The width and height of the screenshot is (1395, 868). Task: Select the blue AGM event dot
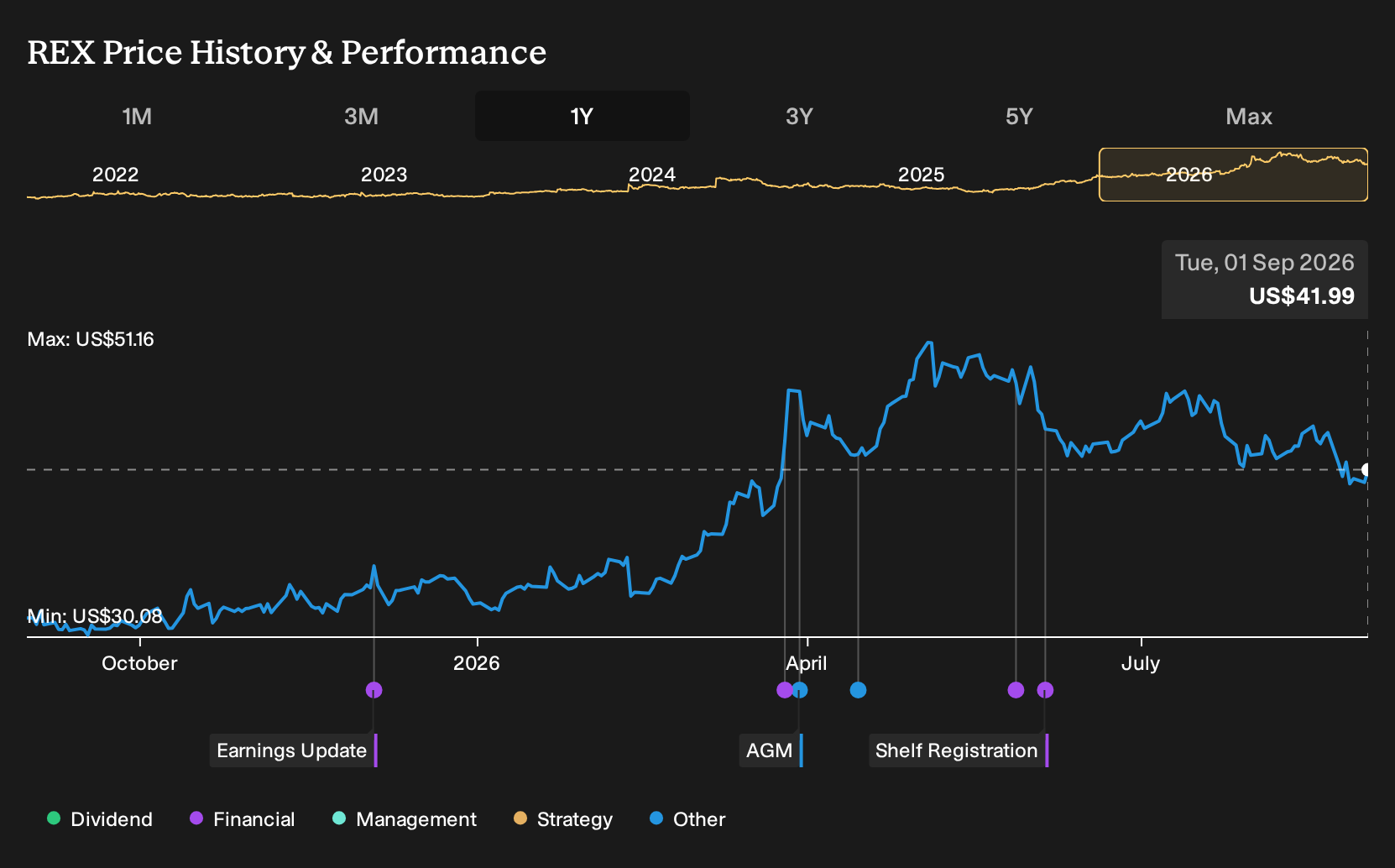(800, 690)
